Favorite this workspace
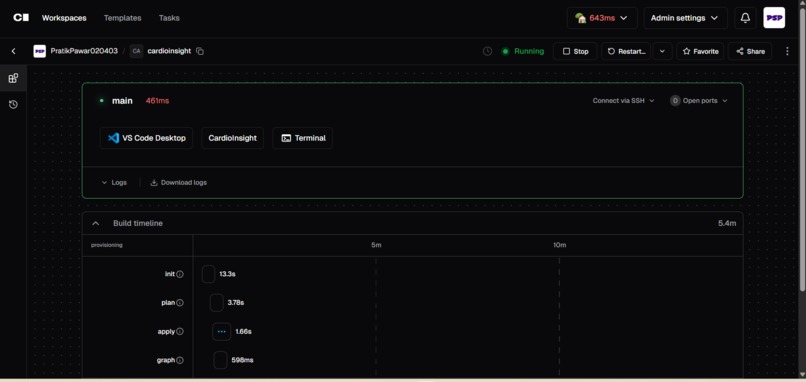Viewport: 806px width, 382px height. 700,51
